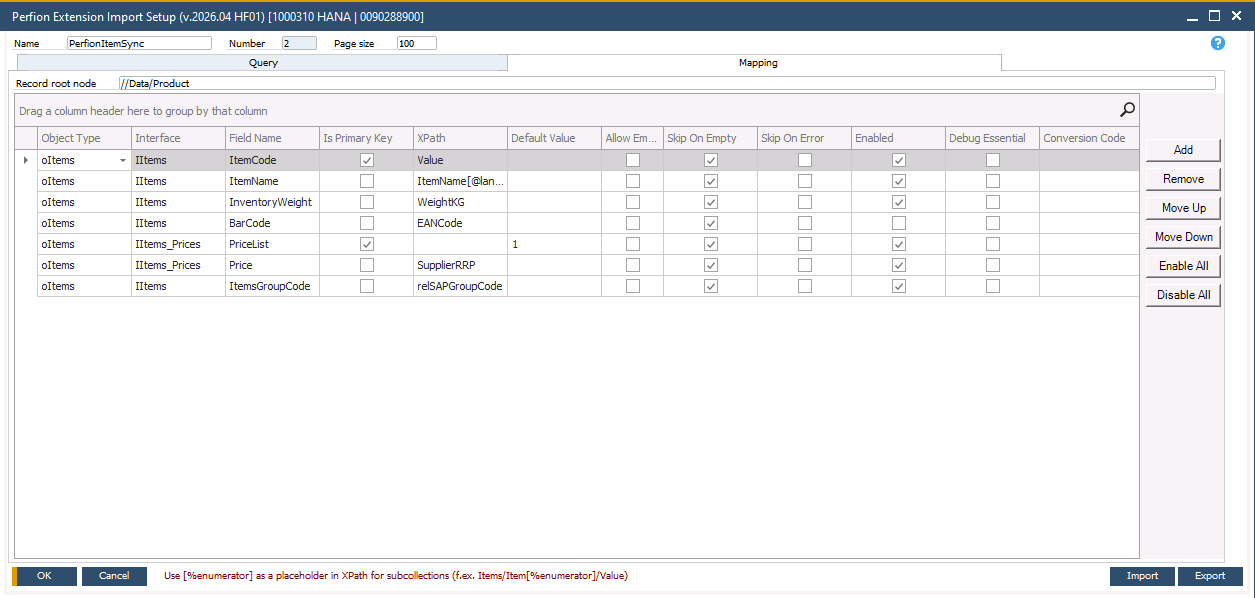Check Allow Empty for the BarCode row

631,223
